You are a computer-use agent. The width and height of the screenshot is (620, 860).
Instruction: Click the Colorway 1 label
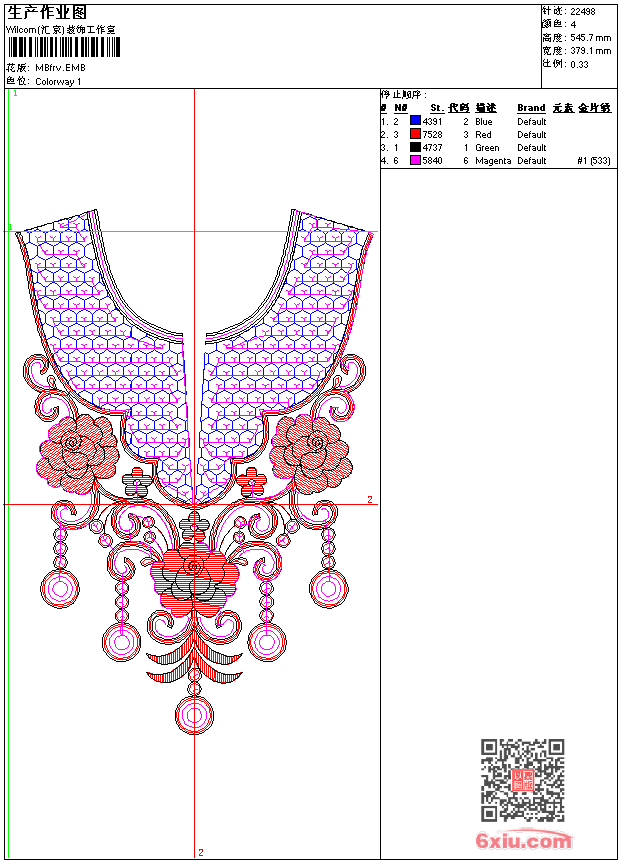[59, 81]
